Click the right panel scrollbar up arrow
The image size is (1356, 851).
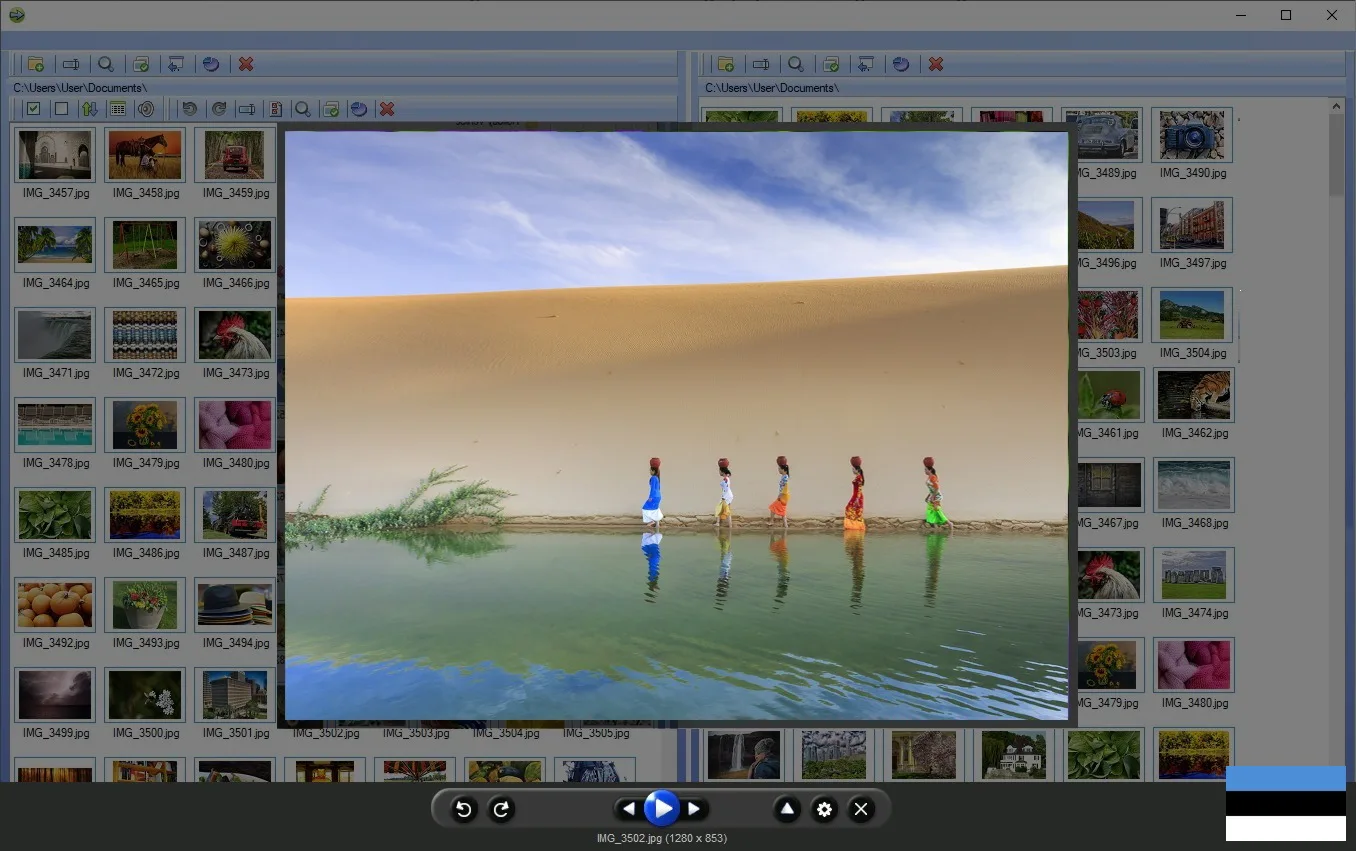coord(1337,106)
